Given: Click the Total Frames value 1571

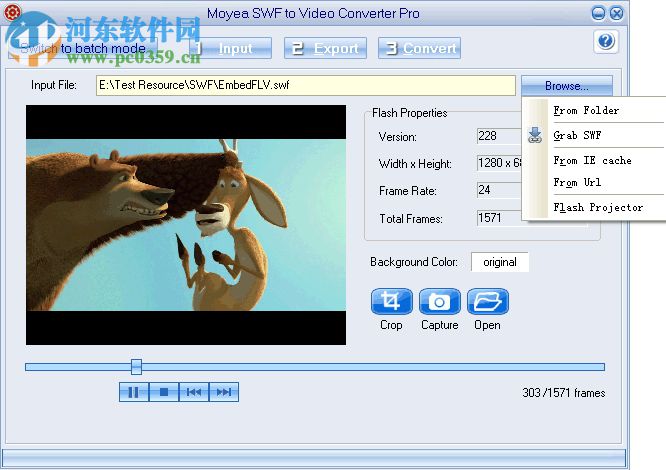Looking at the screenshot, I should (499, 218).
